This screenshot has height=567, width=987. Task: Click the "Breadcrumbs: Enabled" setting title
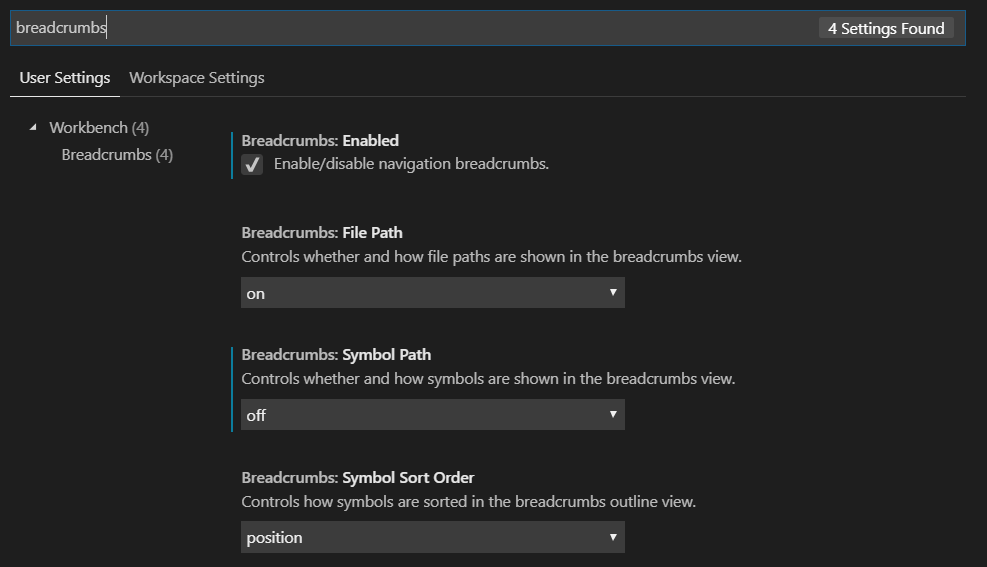click(320, 141)
